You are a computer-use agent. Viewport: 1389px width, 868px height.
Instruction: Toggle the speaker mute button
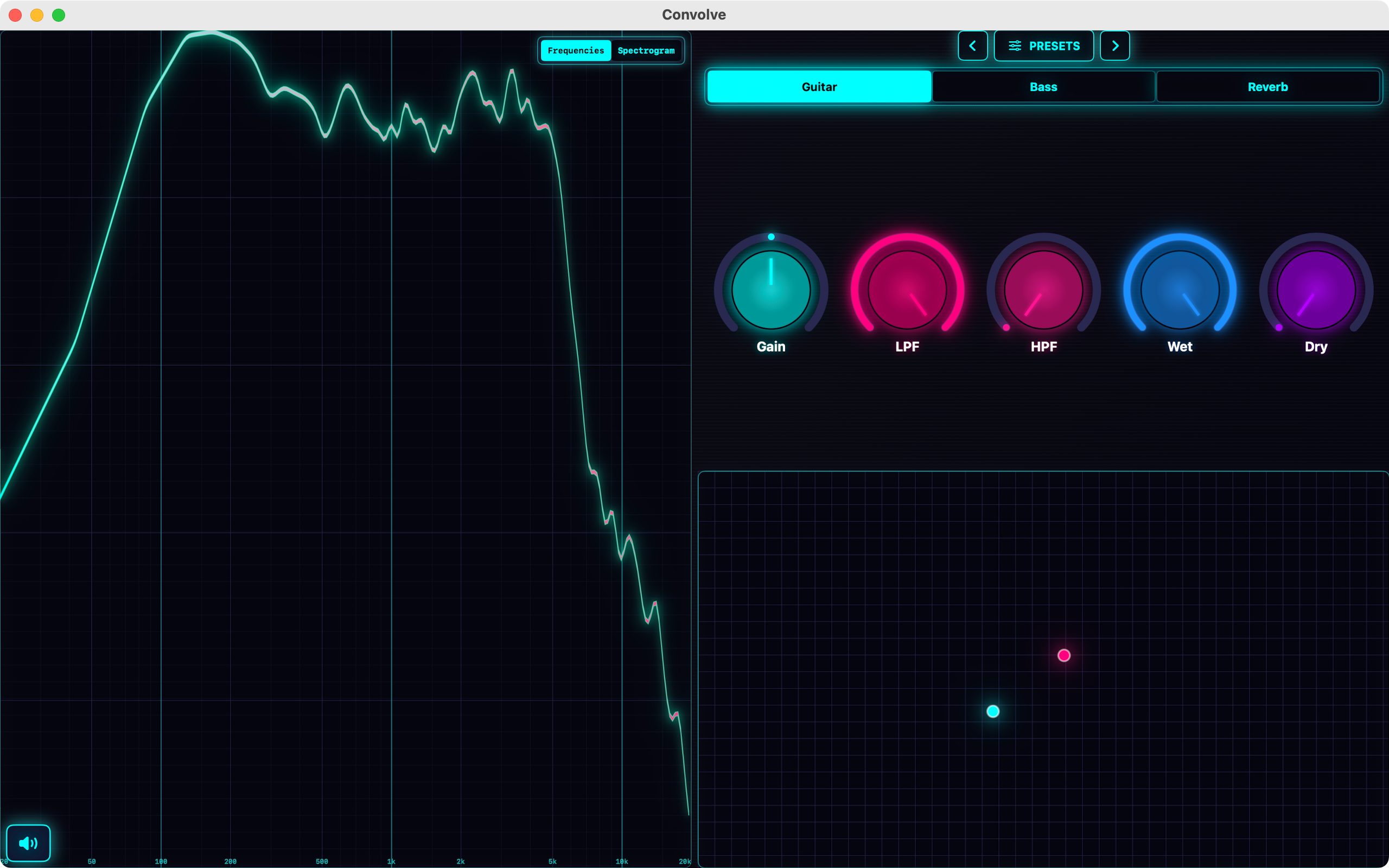click(x=28, y=843)
